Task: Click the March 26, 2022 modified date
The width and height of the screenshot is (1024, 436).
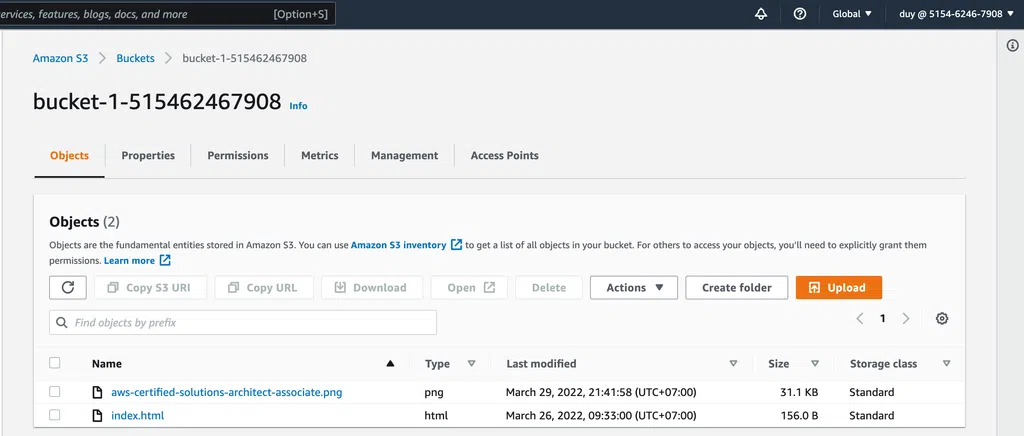Action: pos(601,415)
